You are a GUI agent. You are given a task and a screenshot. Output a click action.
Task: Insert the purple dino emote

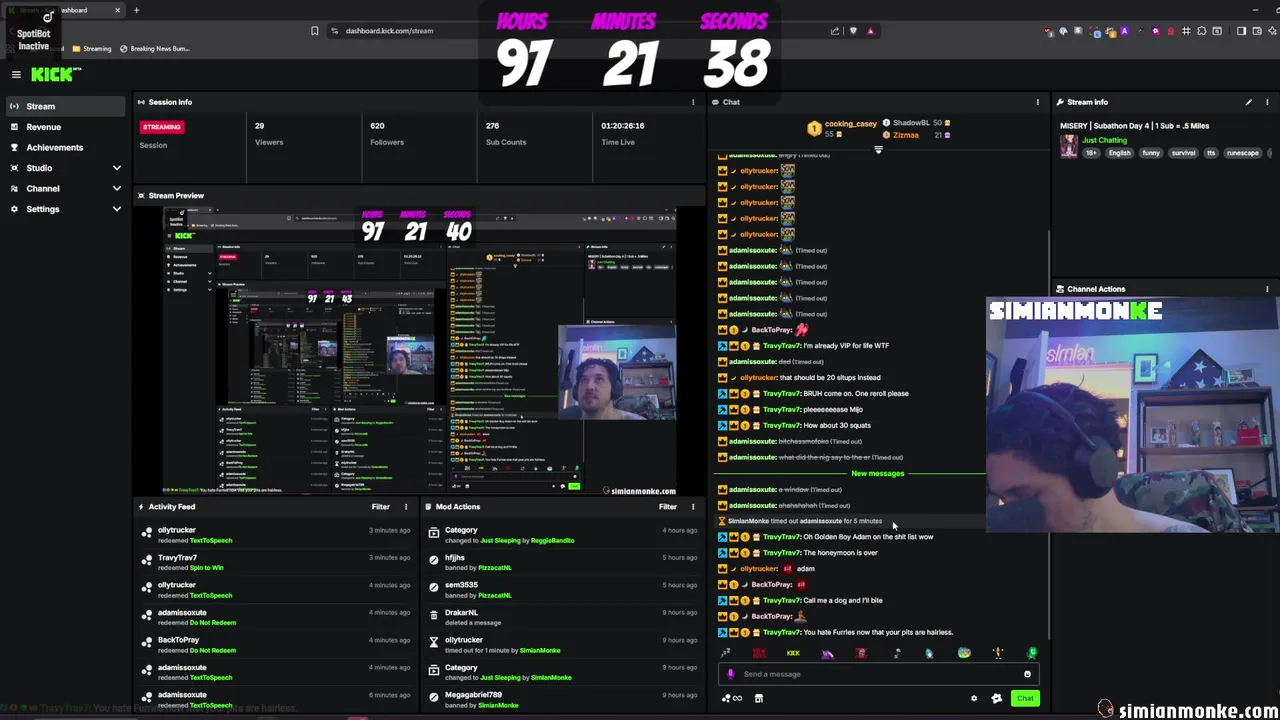(x=828, y=653)
